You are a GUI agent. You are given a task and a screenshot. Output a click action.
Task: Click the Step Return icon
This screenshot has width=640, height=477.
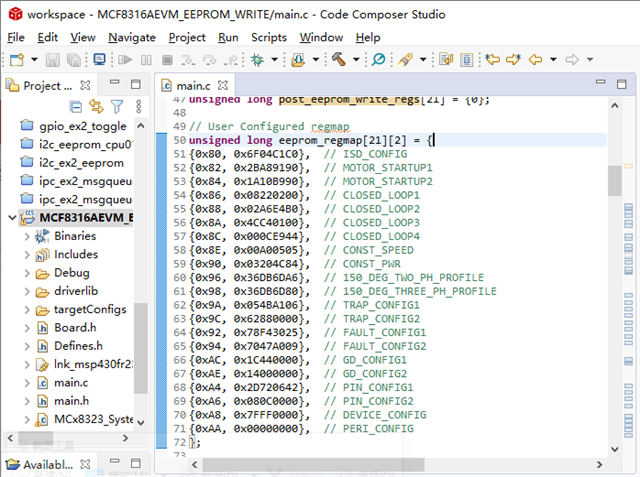[x=231, y=60]
